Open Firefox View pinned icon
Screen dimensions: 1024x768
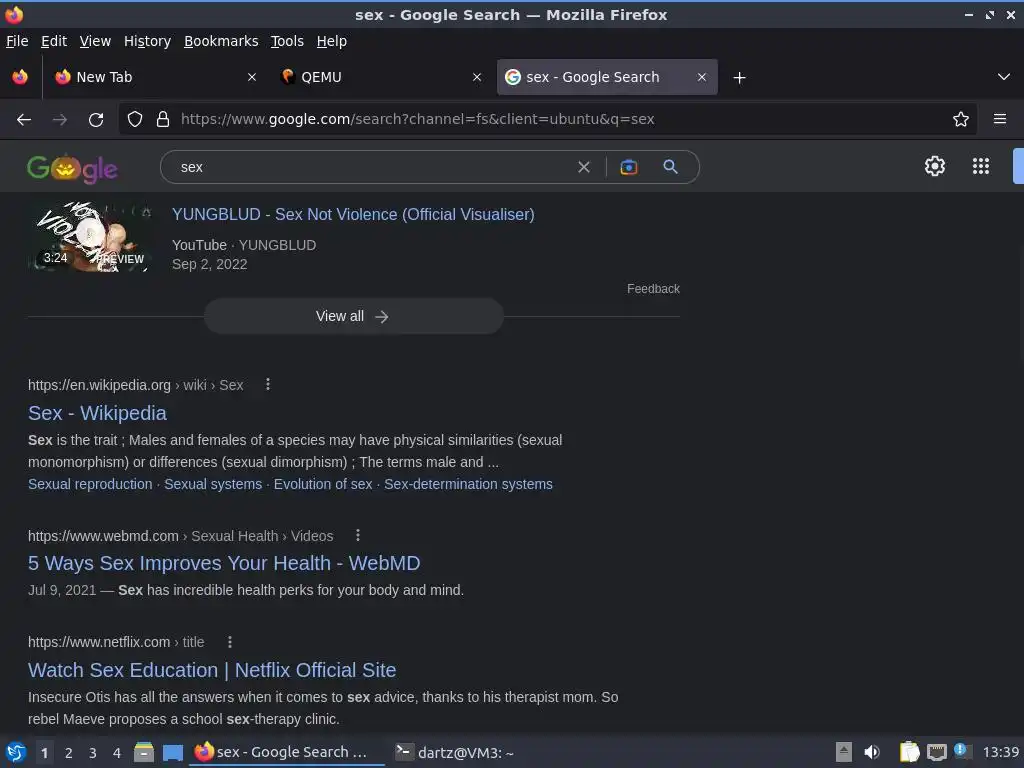(x=20, y=77)
